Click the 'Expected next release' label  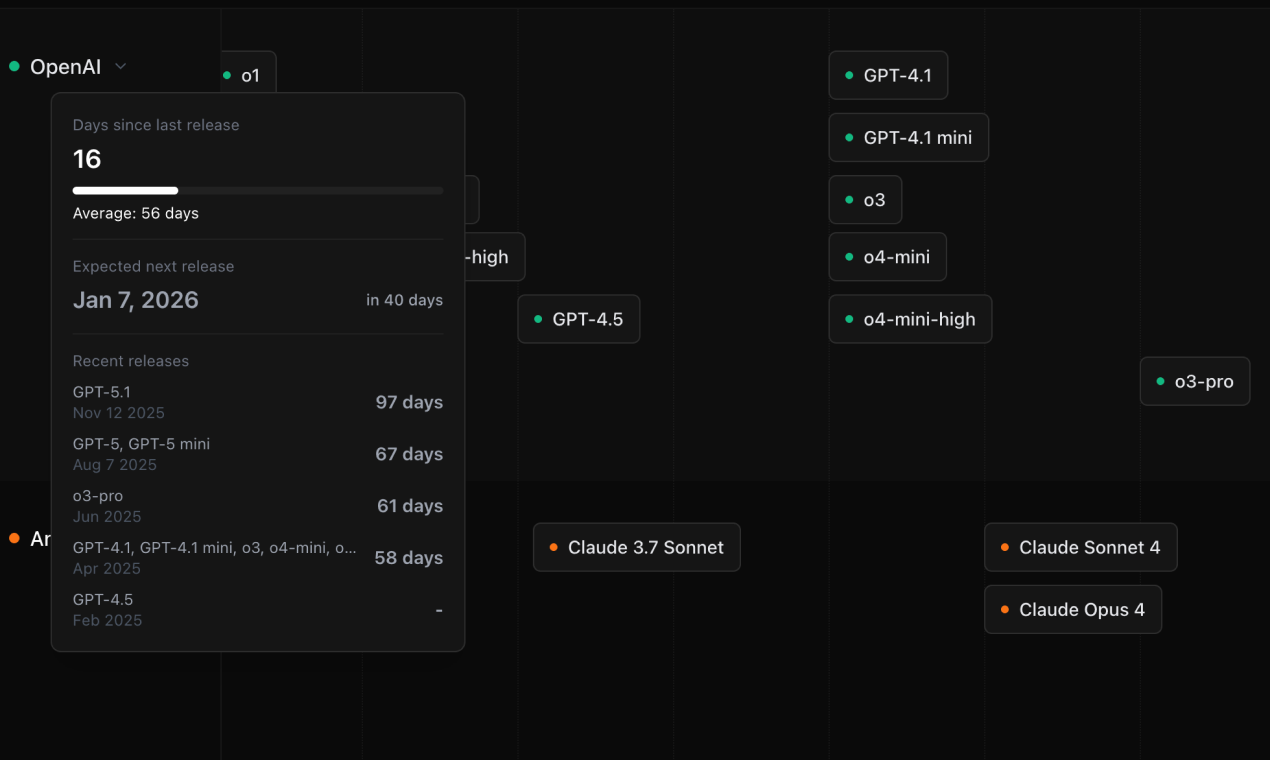153,267
